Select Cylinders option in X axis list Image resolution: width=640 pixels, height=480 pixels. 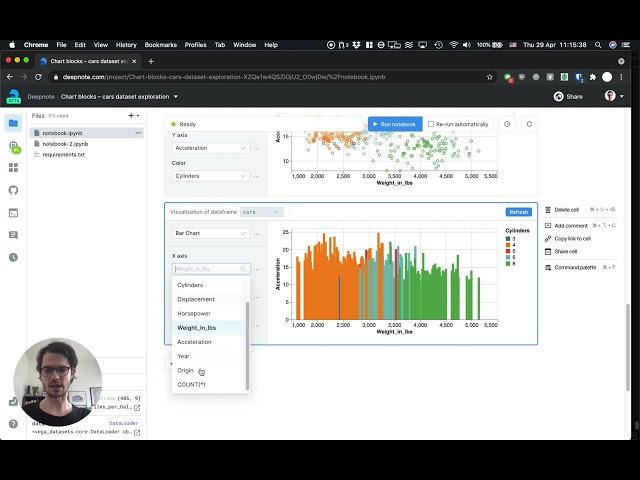(x=209, y=285)
